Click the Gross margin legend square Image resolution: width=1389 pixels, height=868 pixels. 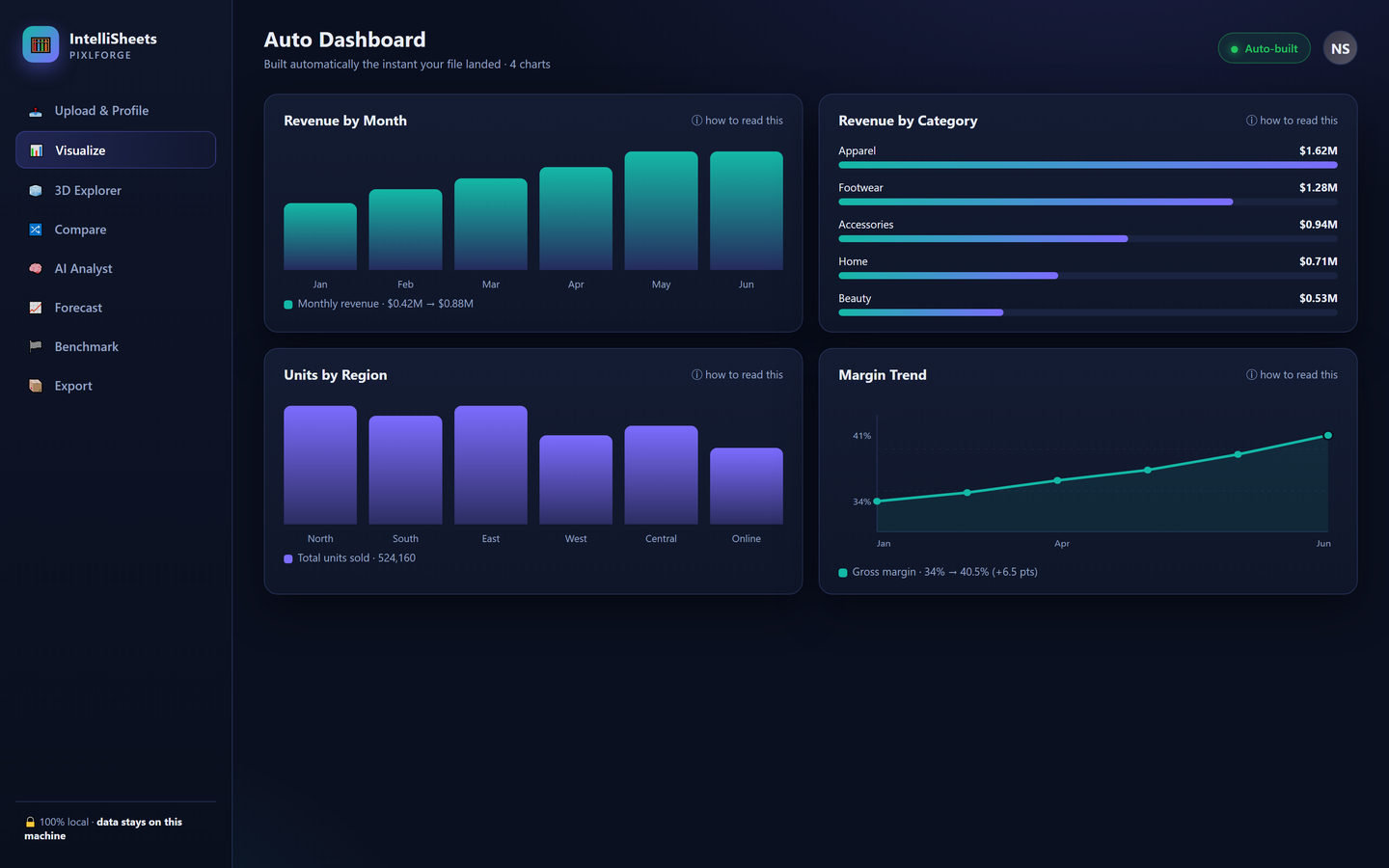(843, 573)
